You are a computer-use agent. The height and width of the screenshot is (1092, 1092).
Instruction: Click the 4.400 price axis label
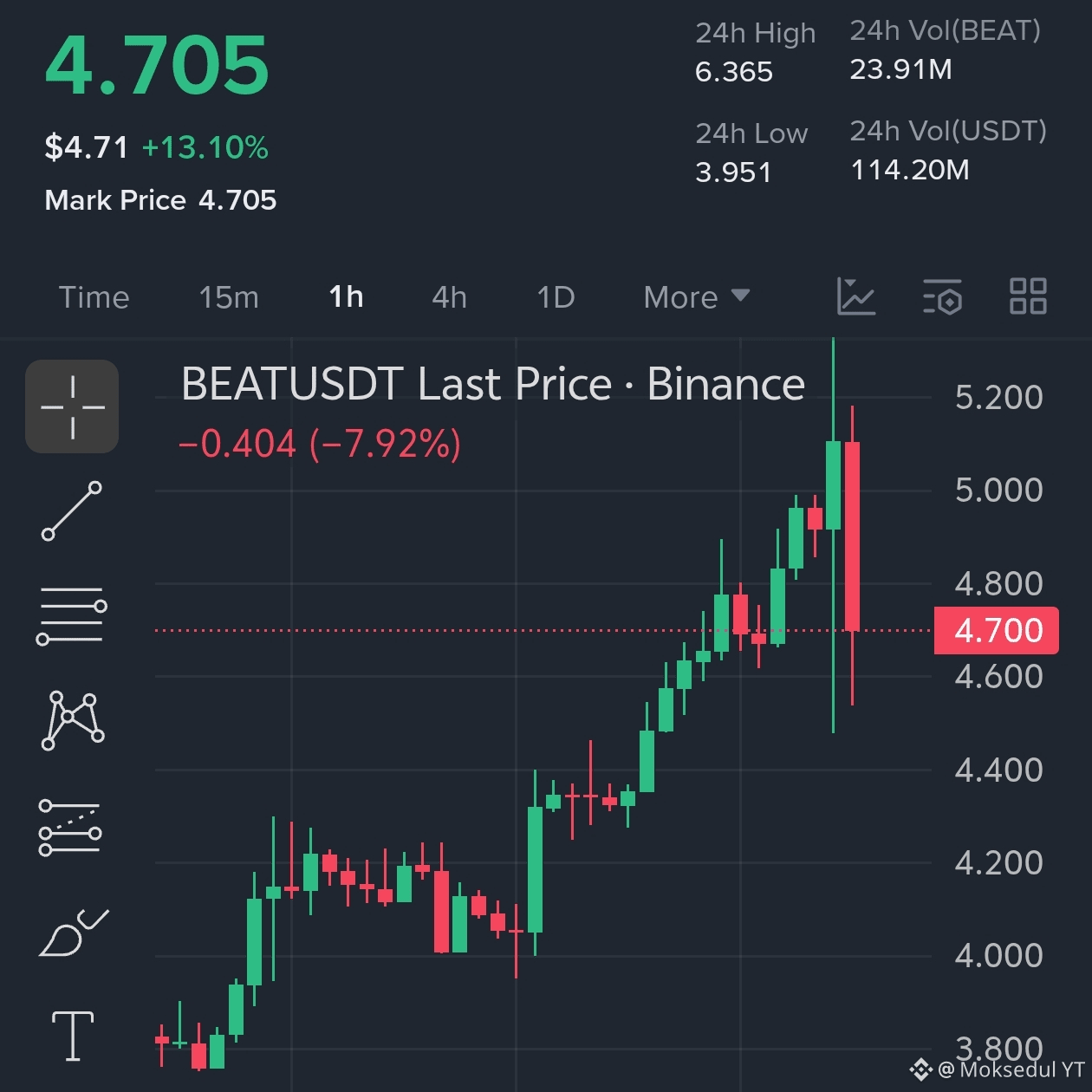coord(999,770)
